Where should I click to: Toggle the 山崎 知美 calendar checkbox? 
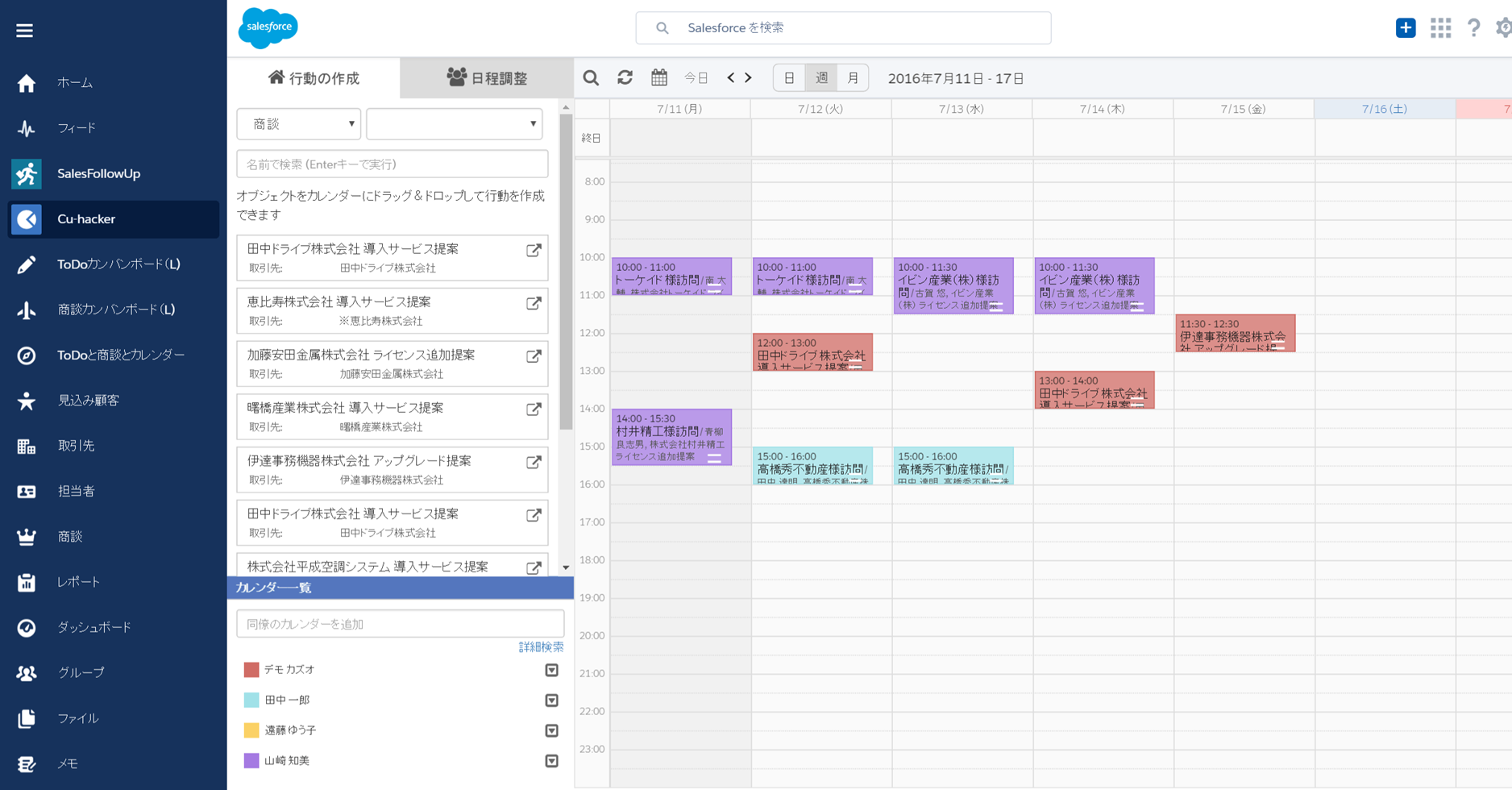click(552, 761)
